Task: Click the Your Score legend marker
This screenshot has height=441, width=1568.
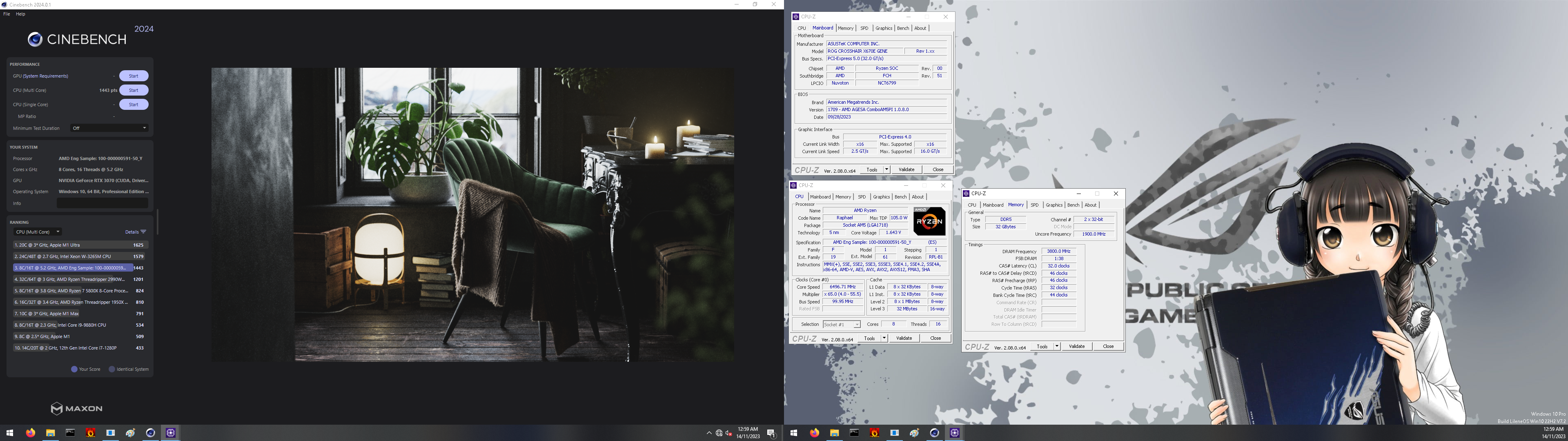Action: pos(74,369)
